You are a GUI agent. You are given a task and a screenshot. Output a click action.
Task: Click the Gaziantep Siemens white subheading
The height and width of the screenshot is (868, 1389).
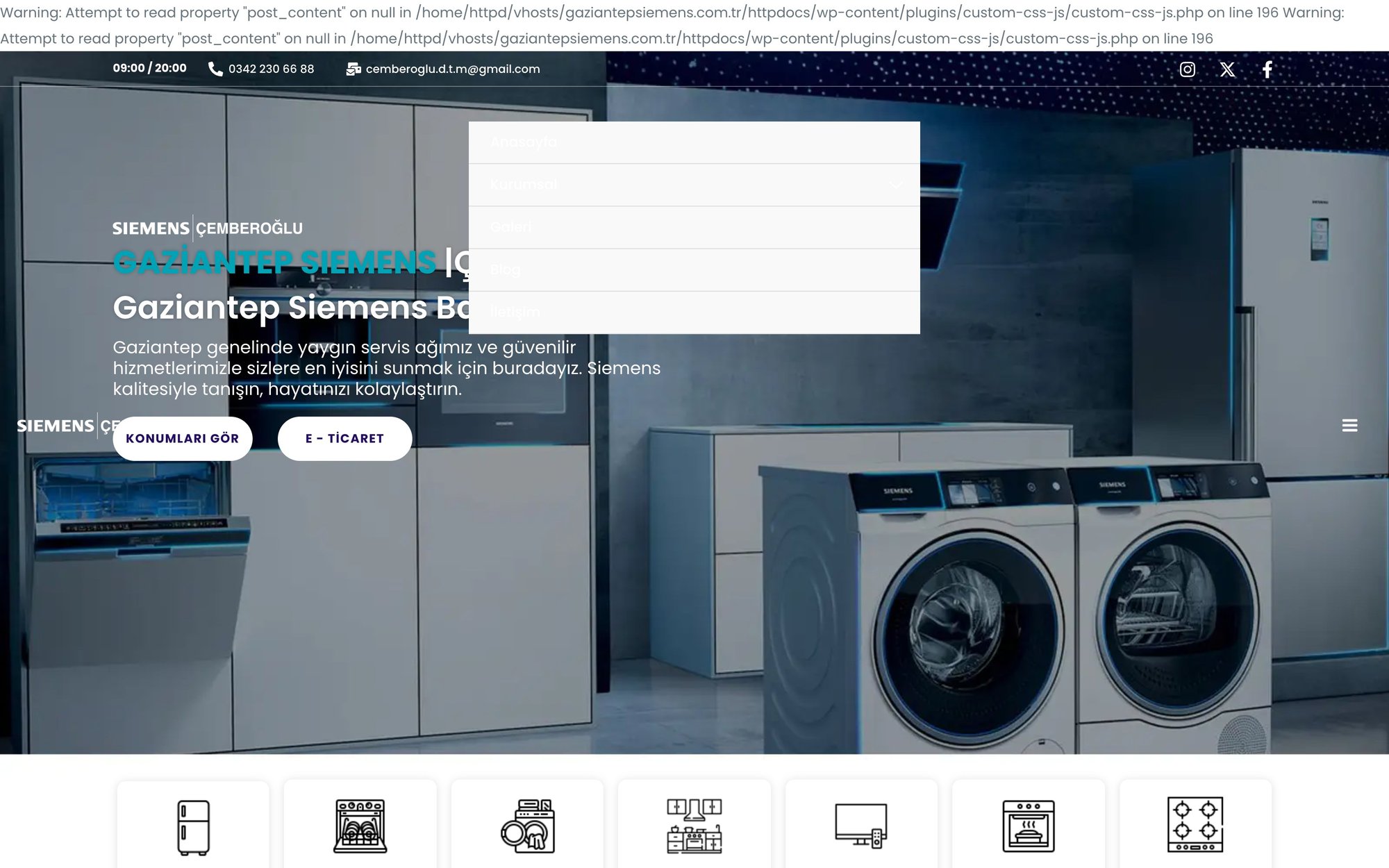point(292,307)
